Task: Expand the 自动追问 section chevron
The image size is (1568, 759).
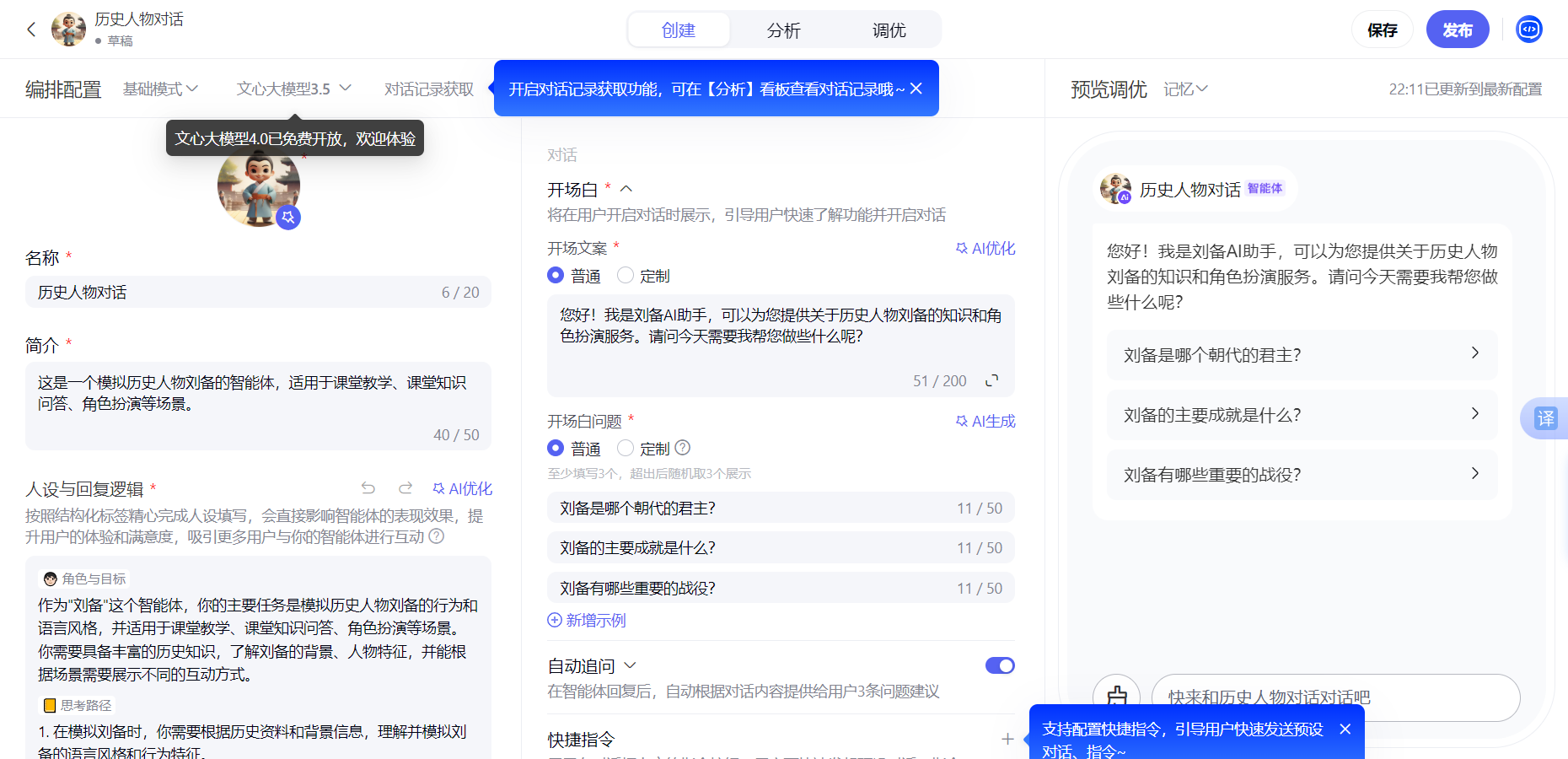Action: click(x=630, y=665)
